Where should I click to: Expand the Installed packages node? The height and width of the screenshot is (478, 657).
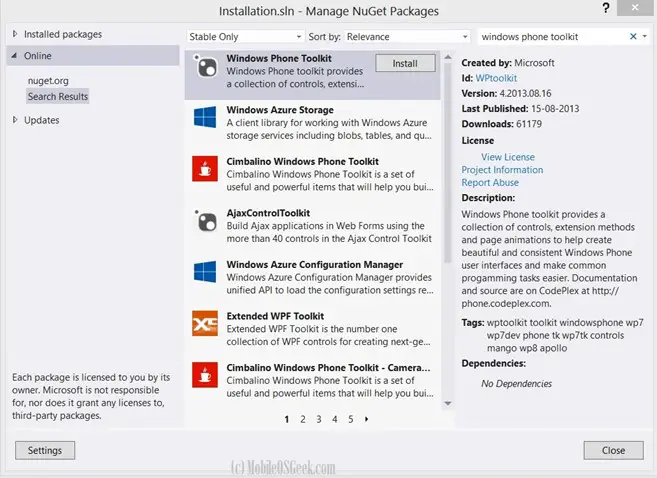[x=15, y=34]
